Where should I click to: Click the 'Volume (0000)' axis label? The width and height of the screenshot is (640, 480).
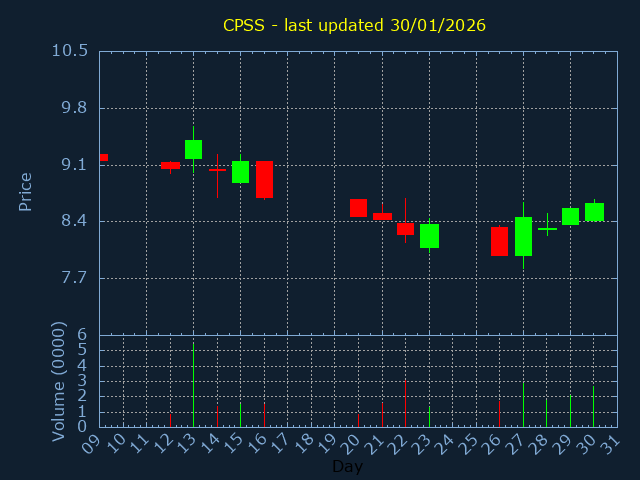pos(59,382)
